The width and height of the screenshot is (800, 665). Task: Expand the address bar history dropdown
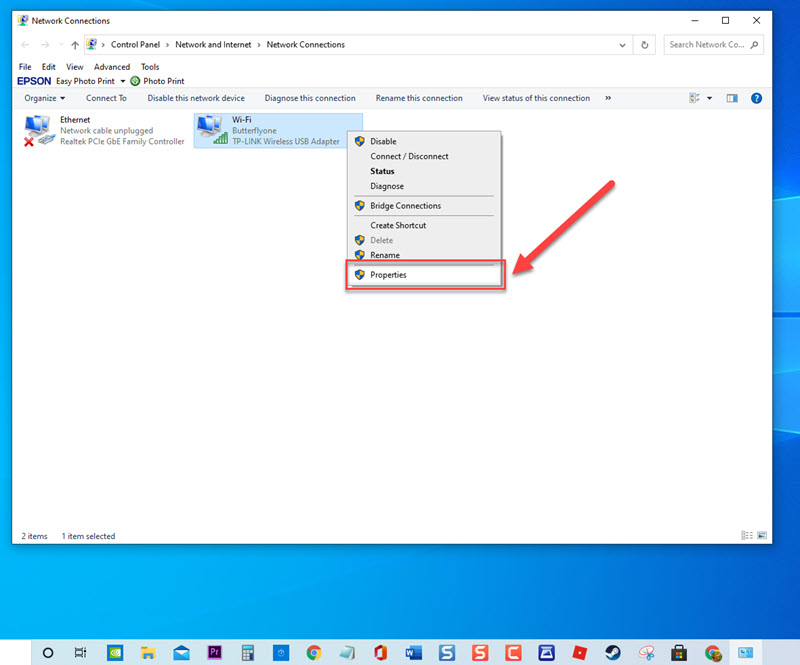(622, 44)
